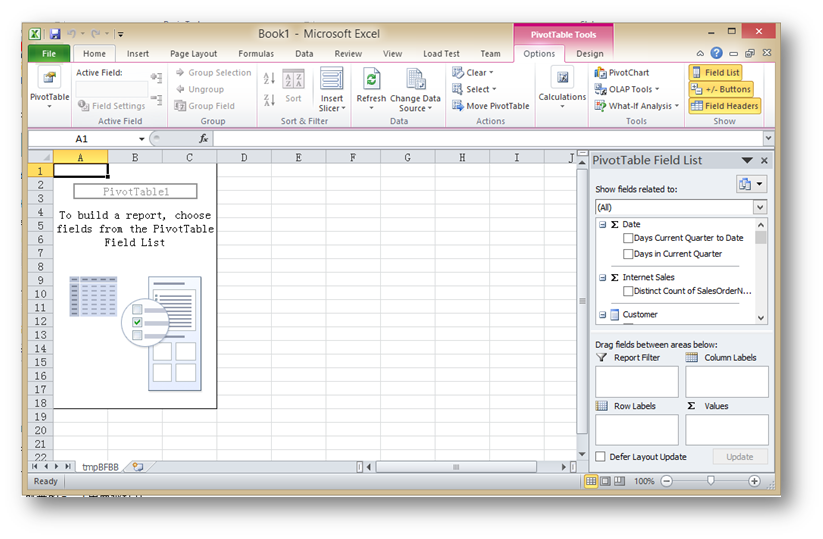Save the workbook from Quick Access Toolbar
Viewport: 823px width, 539px height.
(55, 34)
